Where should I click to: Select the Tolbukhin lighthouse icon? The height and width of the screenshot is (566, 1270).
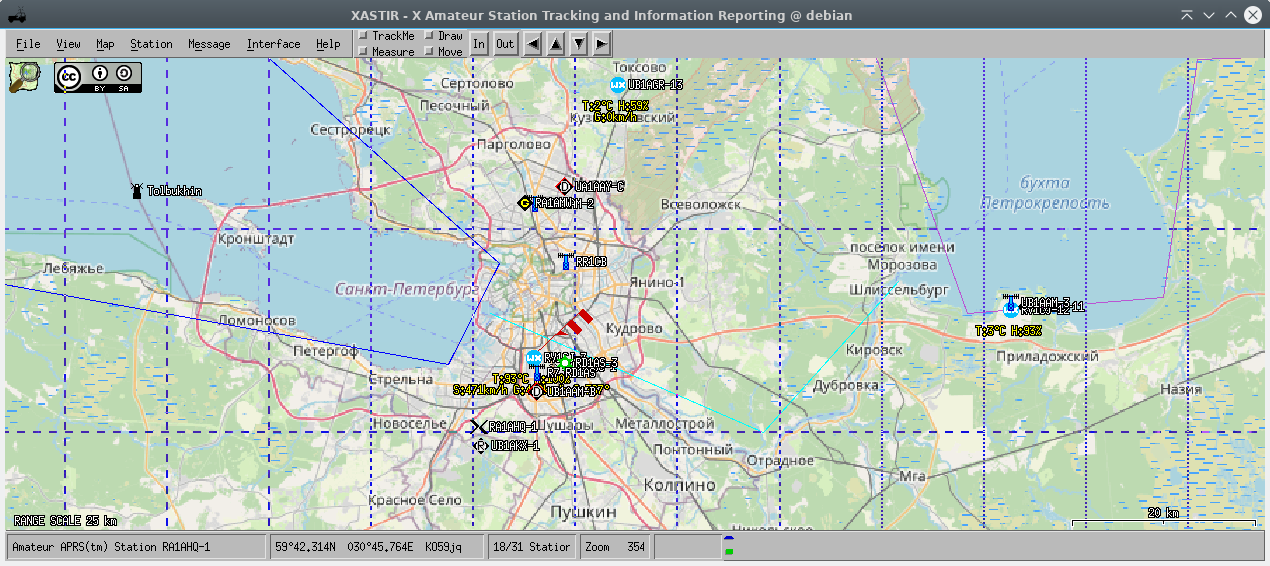pos(137,190)
